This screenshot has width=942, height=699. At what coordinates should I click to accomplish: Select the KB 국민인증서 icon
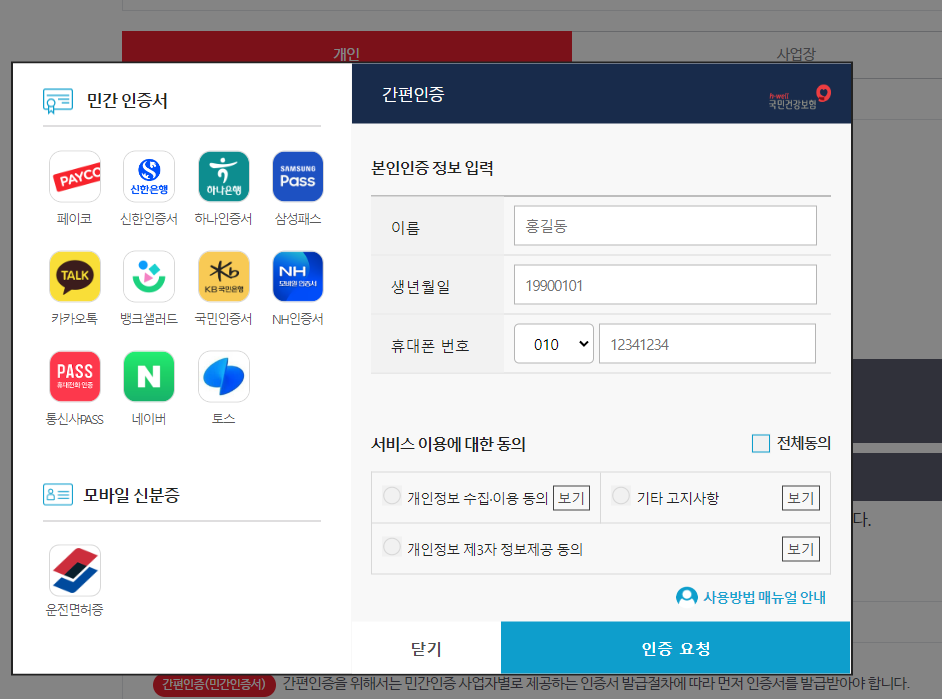[223, 276]
